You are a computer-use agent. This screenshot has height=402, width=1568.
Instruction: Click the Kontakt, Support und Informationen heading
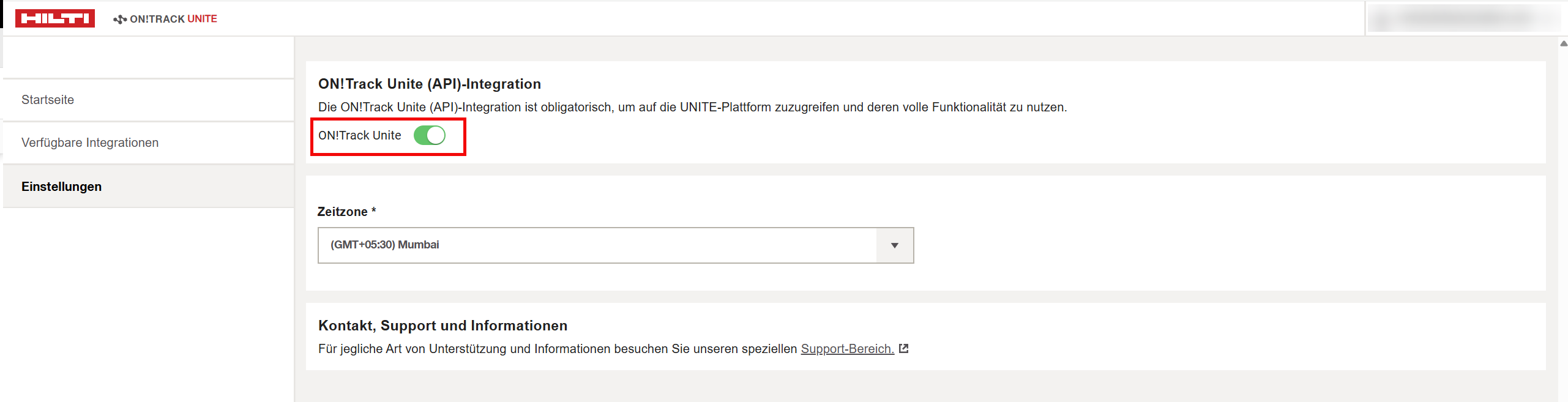pos(442,326)
